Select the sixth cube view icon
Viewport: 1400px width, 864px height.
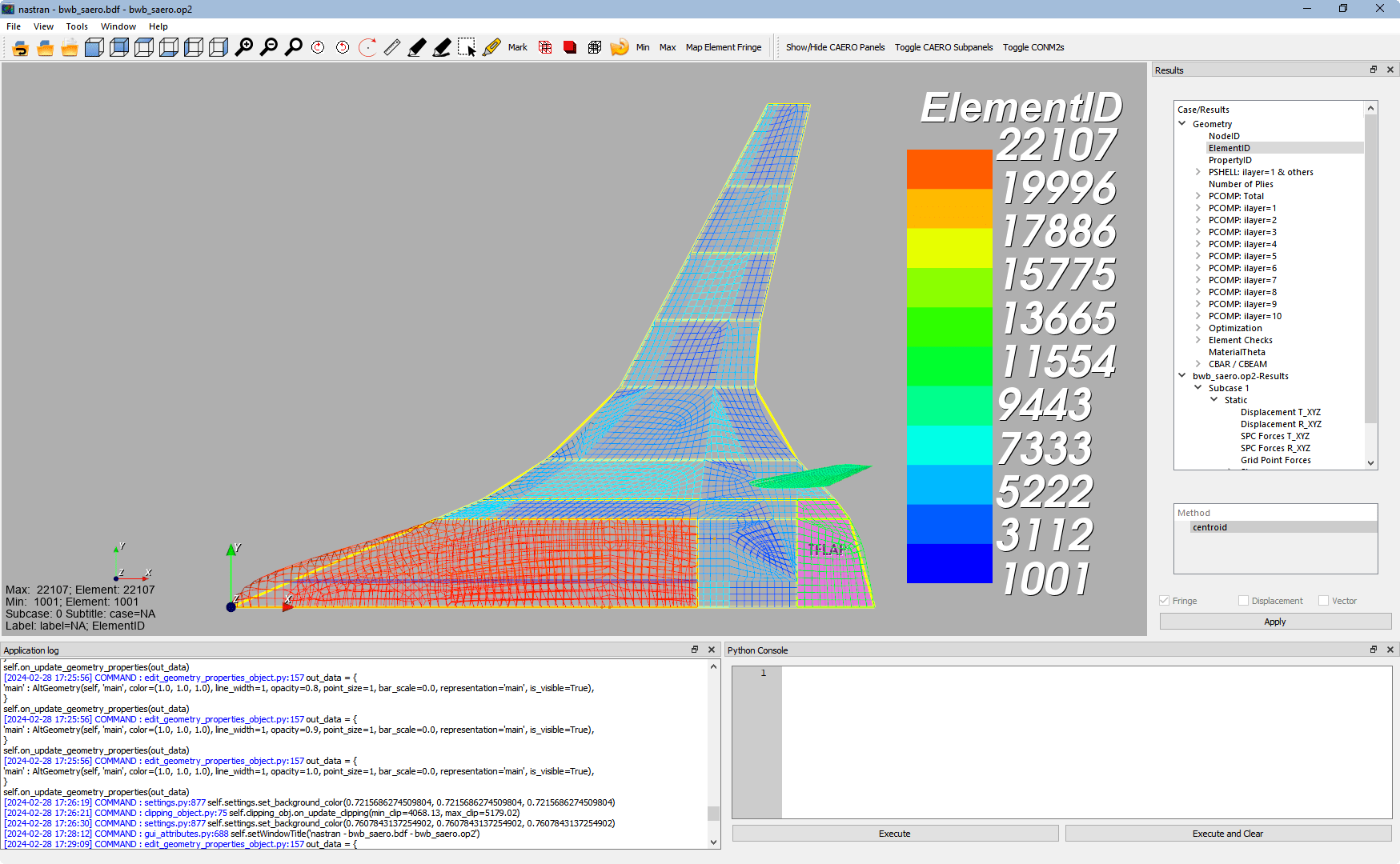(x=219, y=47)
